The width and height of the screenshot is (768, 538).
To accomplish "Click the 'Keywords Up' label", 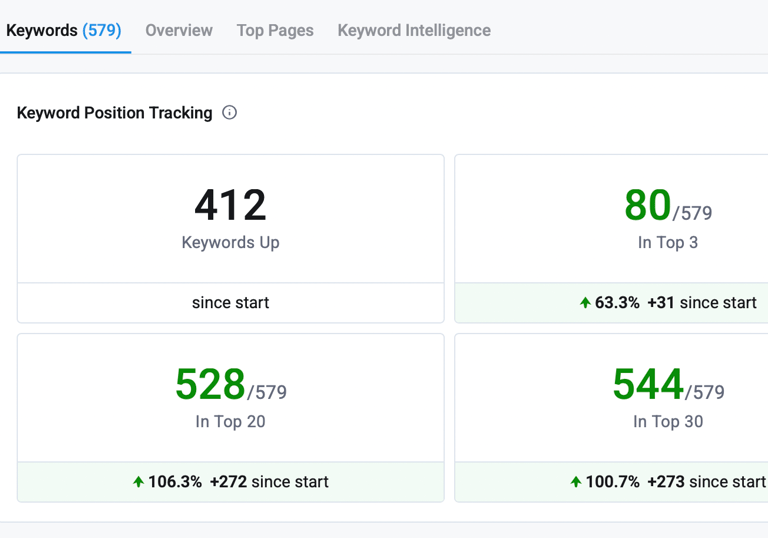I will [x=230, y=243].
